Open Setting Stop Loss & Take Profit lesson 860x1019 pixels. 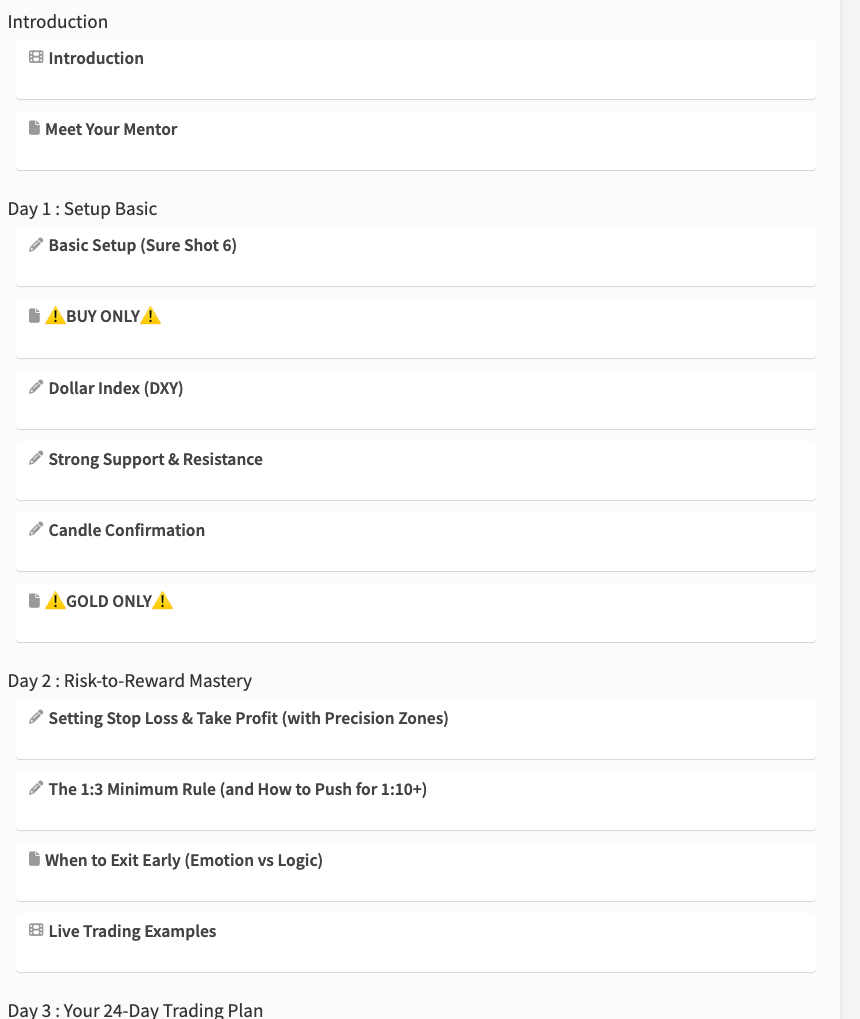pos(248,718)
